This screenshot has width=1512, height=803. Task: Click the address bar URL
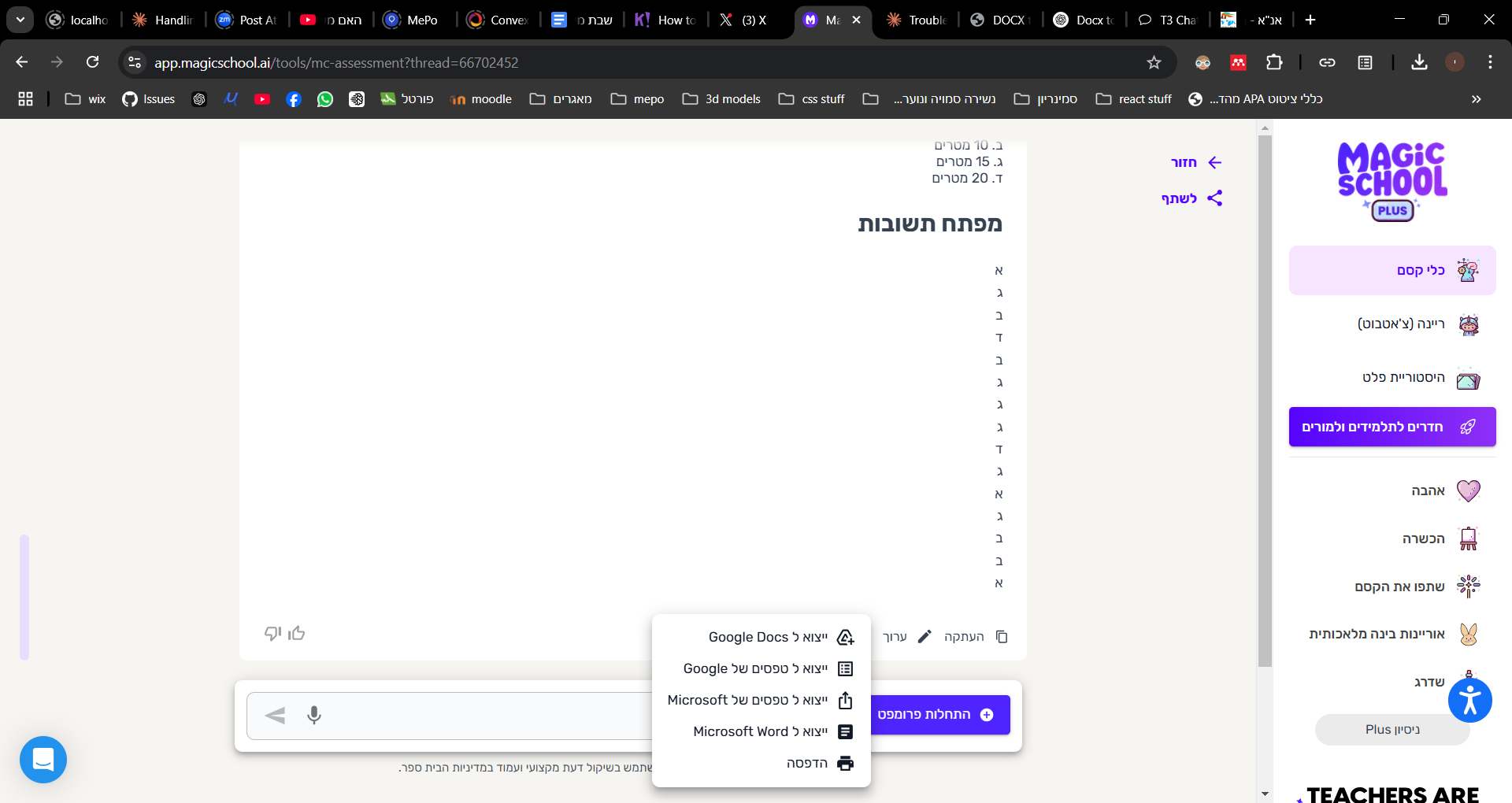coord(336,62)
